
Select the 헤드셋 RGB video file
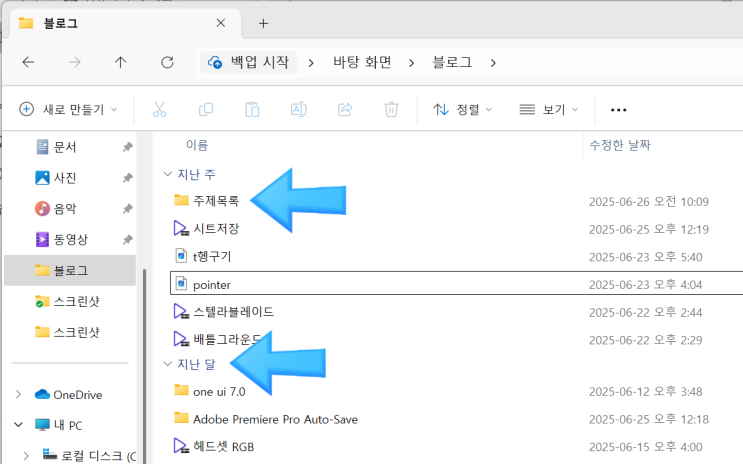[214, 446]
